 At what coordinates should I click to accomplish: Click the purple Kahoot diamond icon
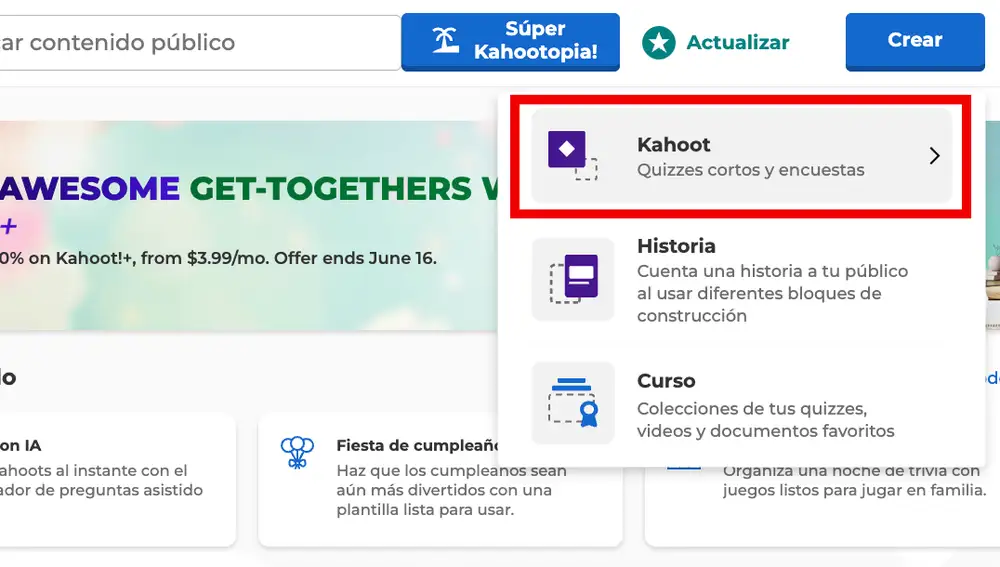click(573, 156)
